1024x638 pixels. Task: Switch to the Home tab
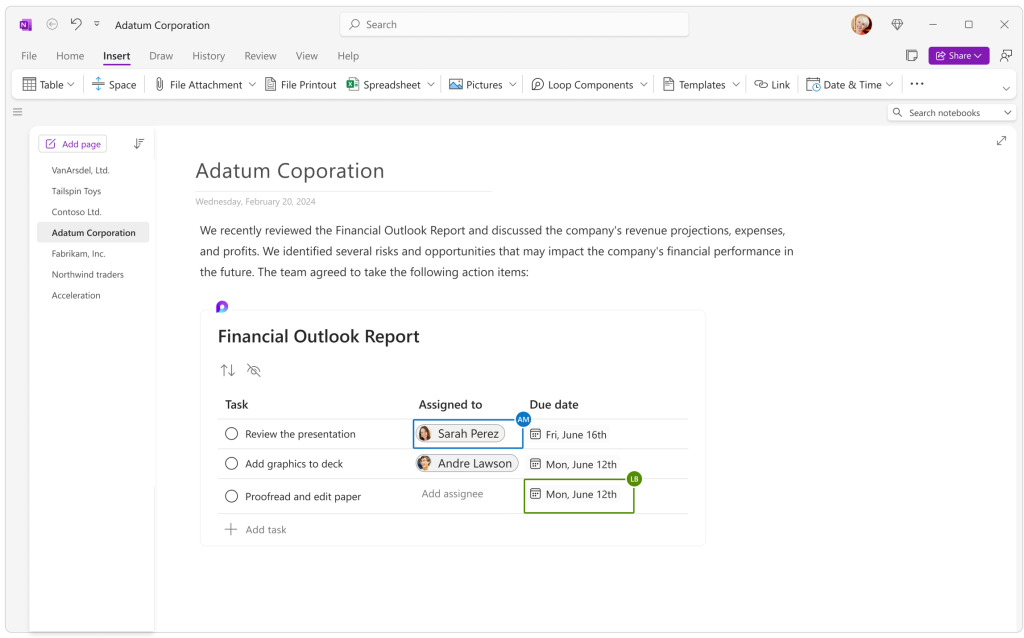(x=70, y=56)
